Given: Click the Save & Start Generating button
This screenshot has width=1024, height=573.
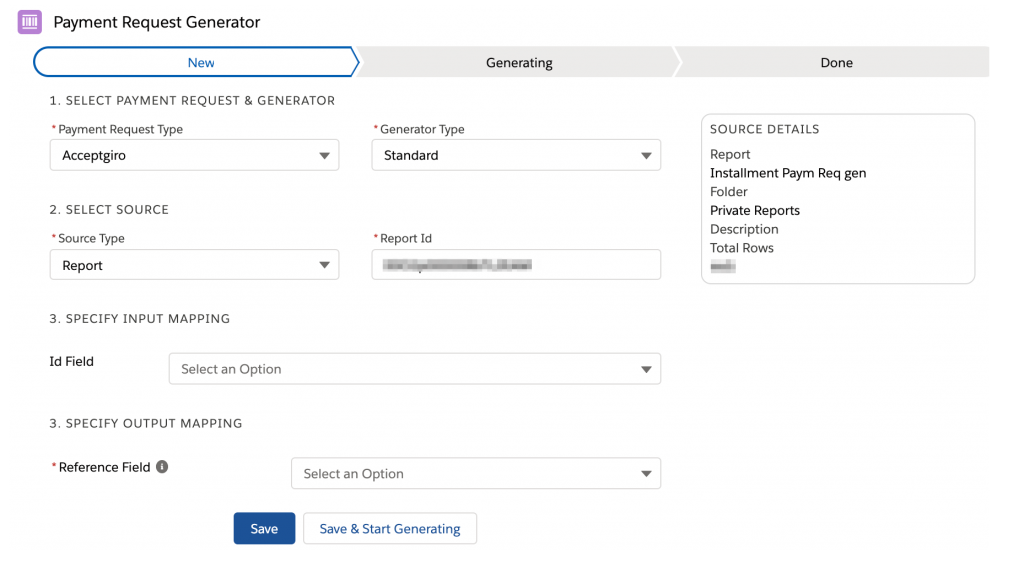Looking at the screenshot, I should (x=389, y=529).
